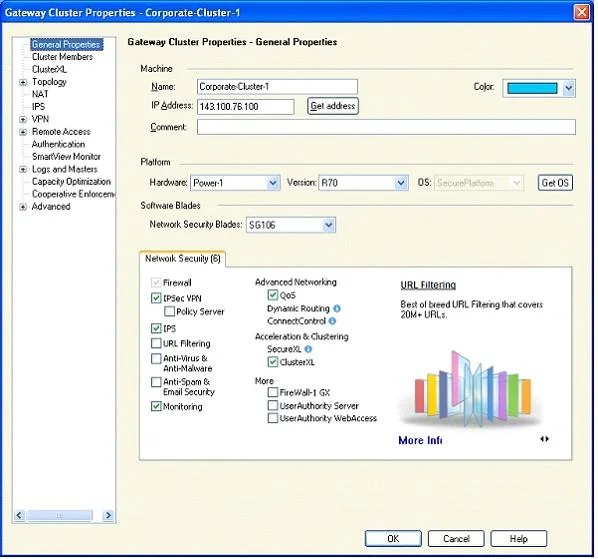Click the cyan color swatch

click(532, 88)
